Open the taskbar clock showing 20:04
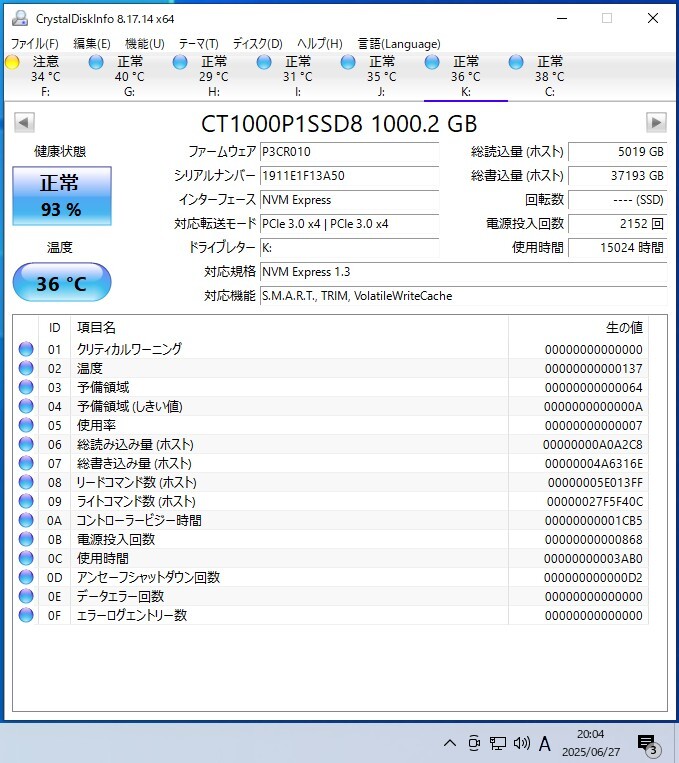679x763 pixels. click(591, 743)
